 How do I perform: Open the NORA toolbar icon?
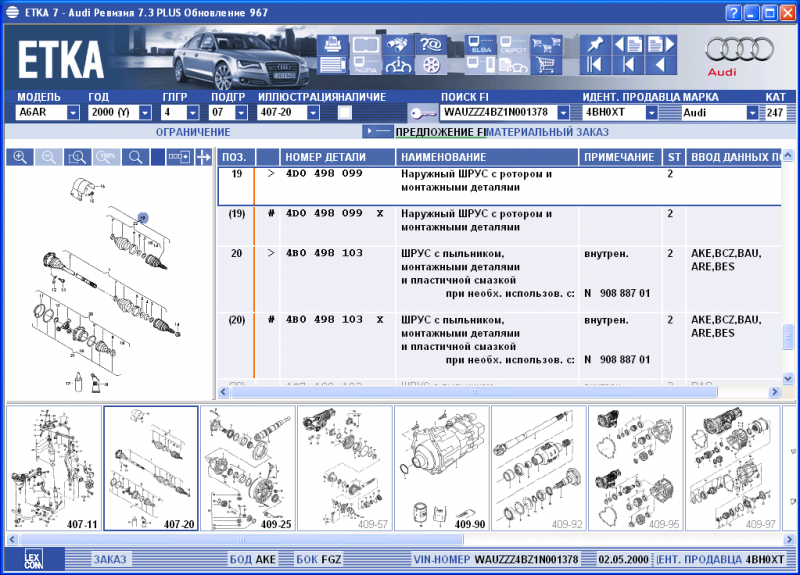click(365, 65)
